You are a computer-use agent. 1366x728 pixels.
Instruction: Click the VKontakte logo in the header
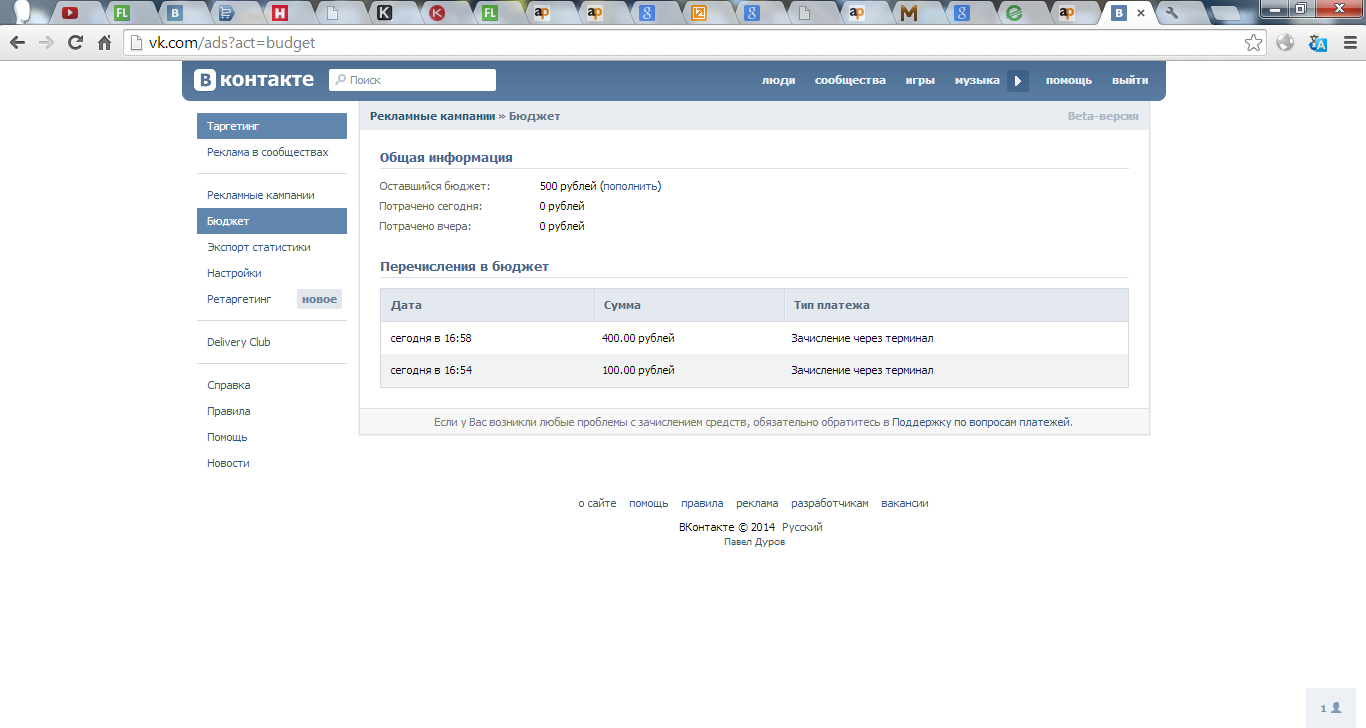pos(254,80)
